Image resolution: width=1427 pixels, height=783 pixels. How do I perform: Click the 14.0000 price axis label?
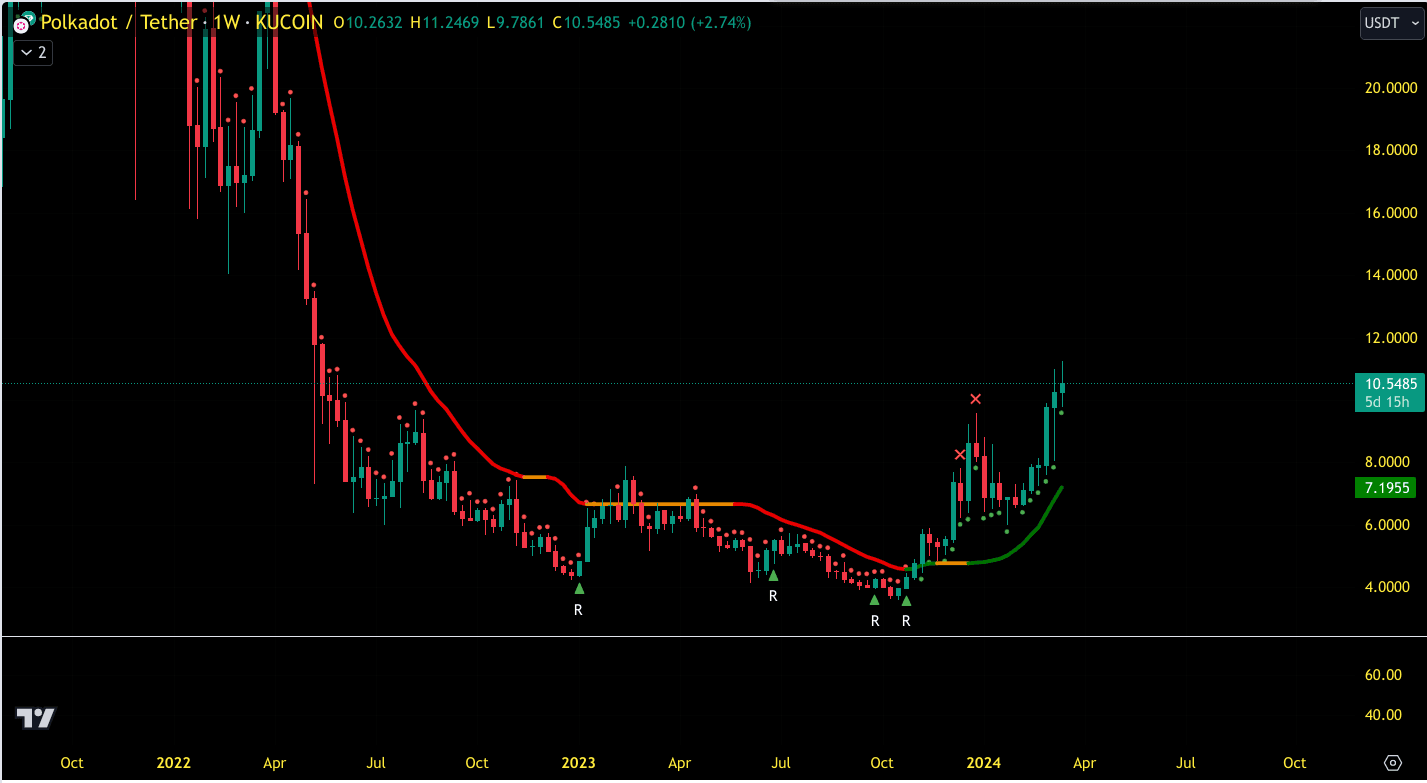click(1391, 275)
